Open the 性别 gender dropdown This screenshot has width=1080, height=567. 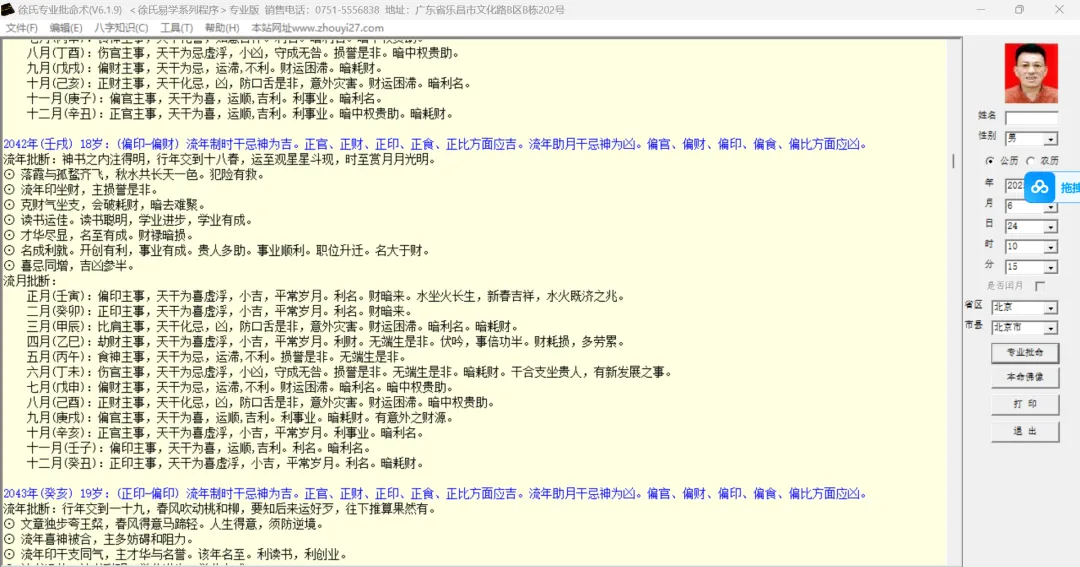pos(1050,139)
